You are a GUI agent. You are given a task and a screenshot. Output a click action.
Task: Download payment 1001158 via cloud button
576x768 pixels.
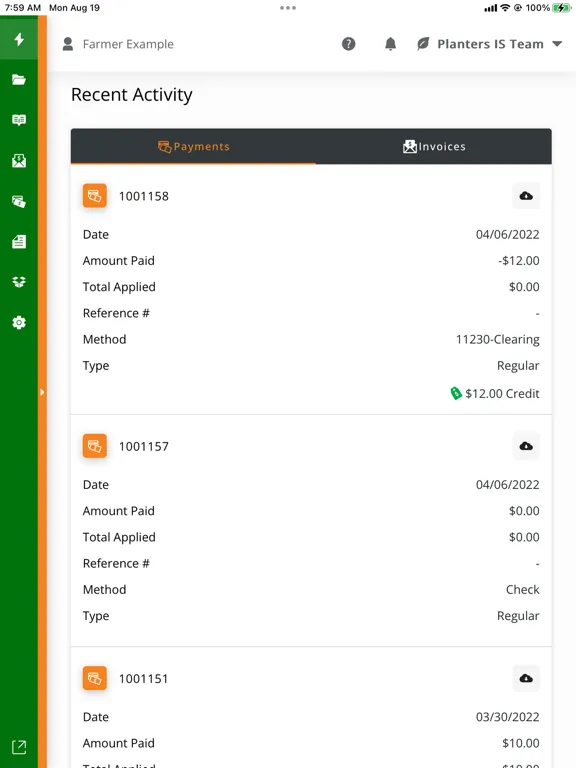click(x=526, y=196)
